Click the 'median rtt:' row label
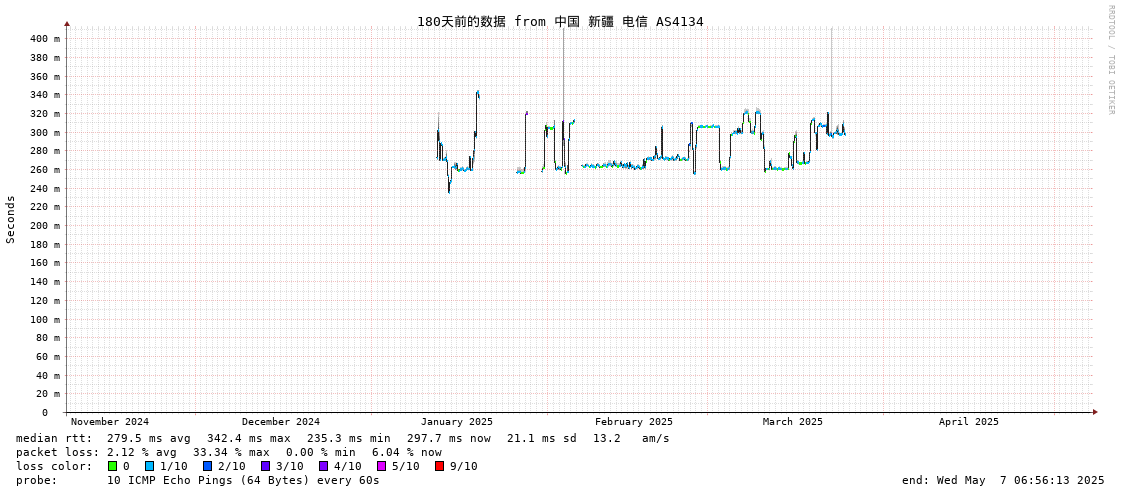1121x494 pixels. pos(54,438)
